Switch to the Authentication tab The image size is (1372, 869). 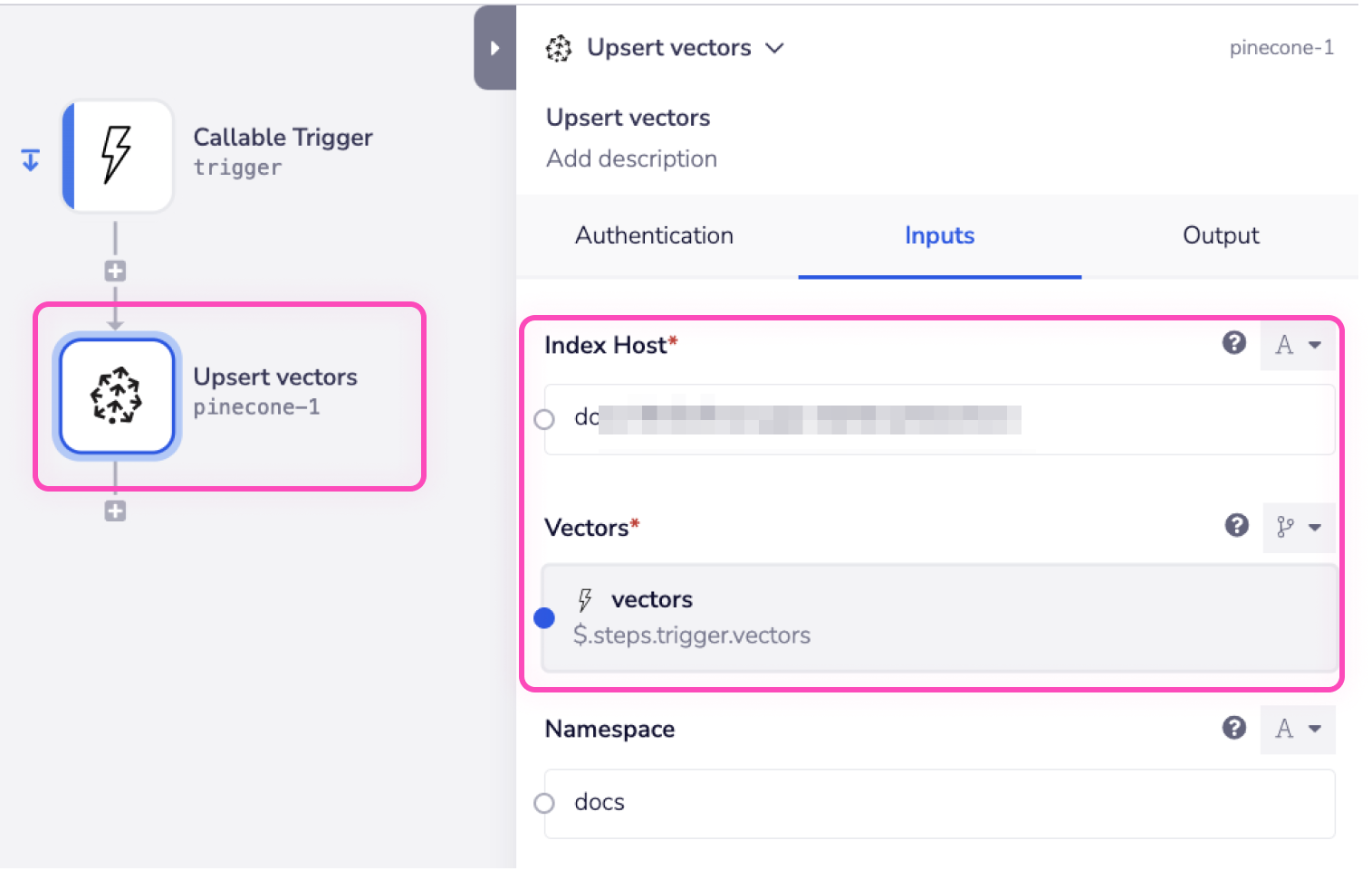[x=654, y=235]
